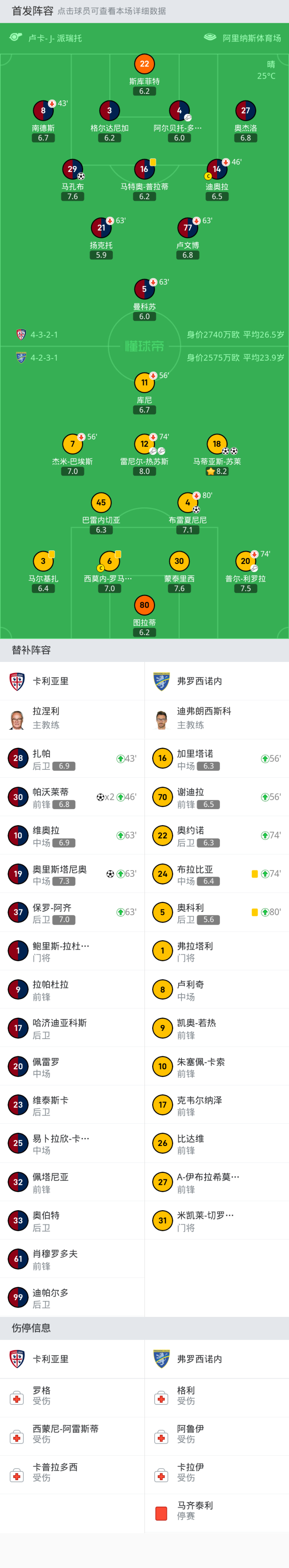Open coach 迪弗朗西斯科's photo
Image resolution: width=289 pixels, height=1568 pixels.
[x=162, y=719]
